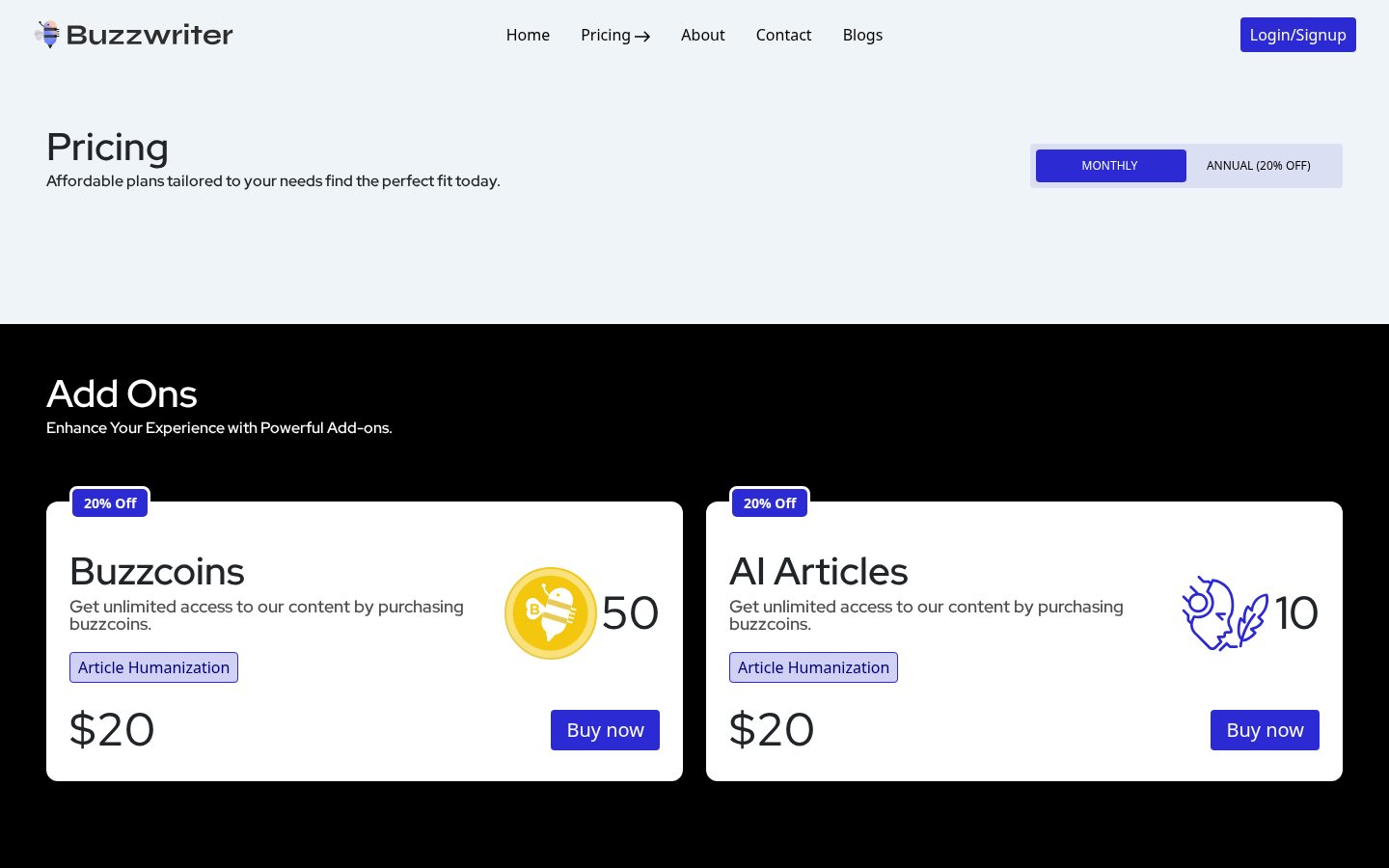Click Article Humanization tag on AI Articles card

pos(813,667)
